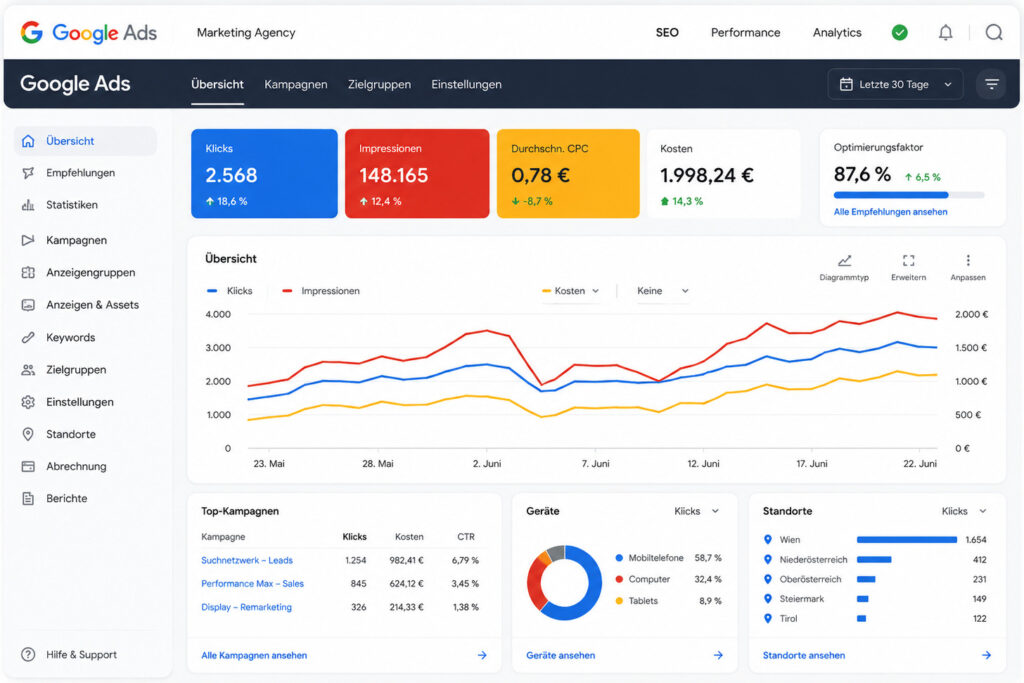Toggle the Klicks series in chart legend

point(229,291)
